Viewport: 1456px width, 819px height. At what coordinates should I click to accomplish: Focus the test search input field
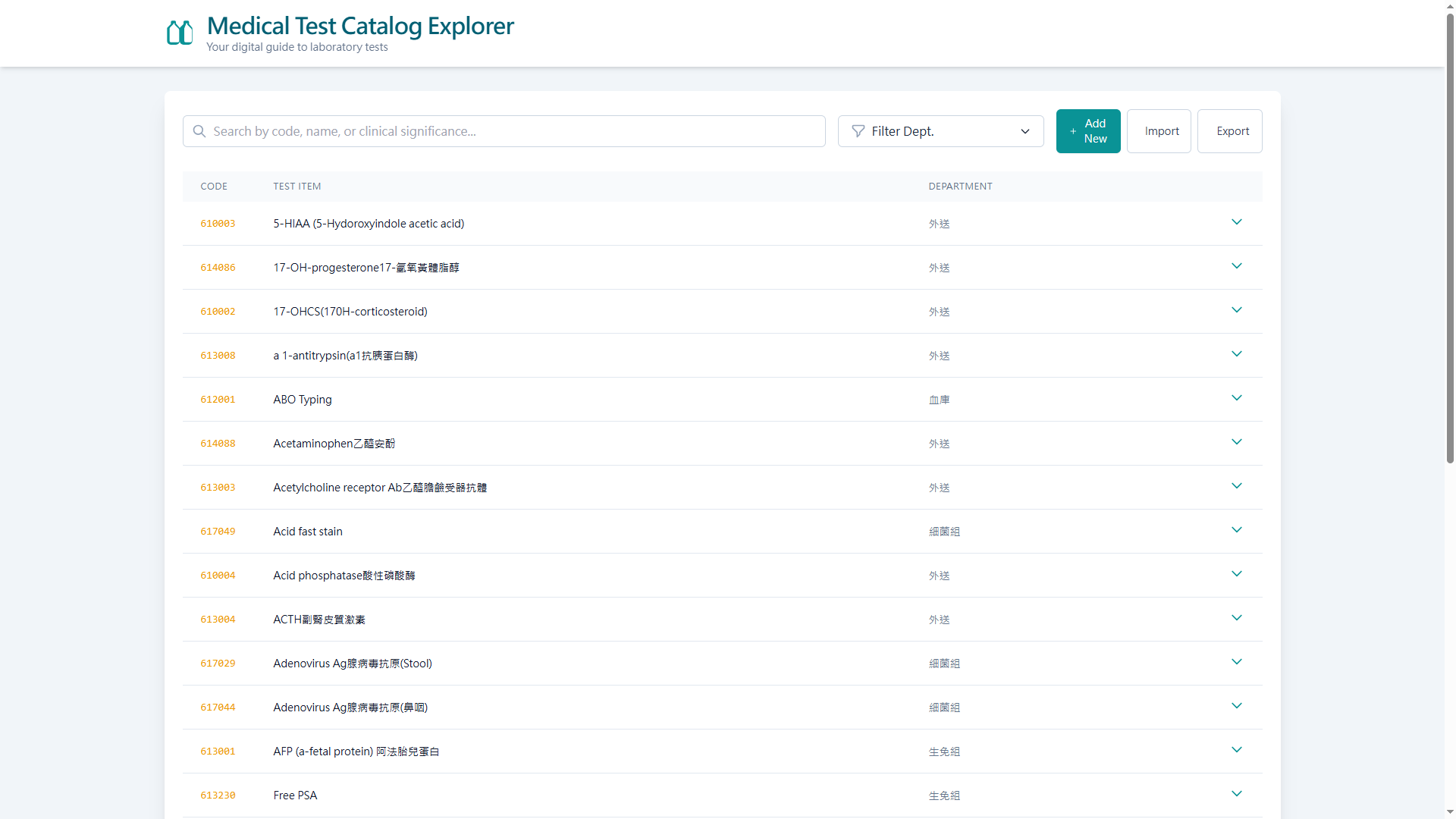[516, 131]
